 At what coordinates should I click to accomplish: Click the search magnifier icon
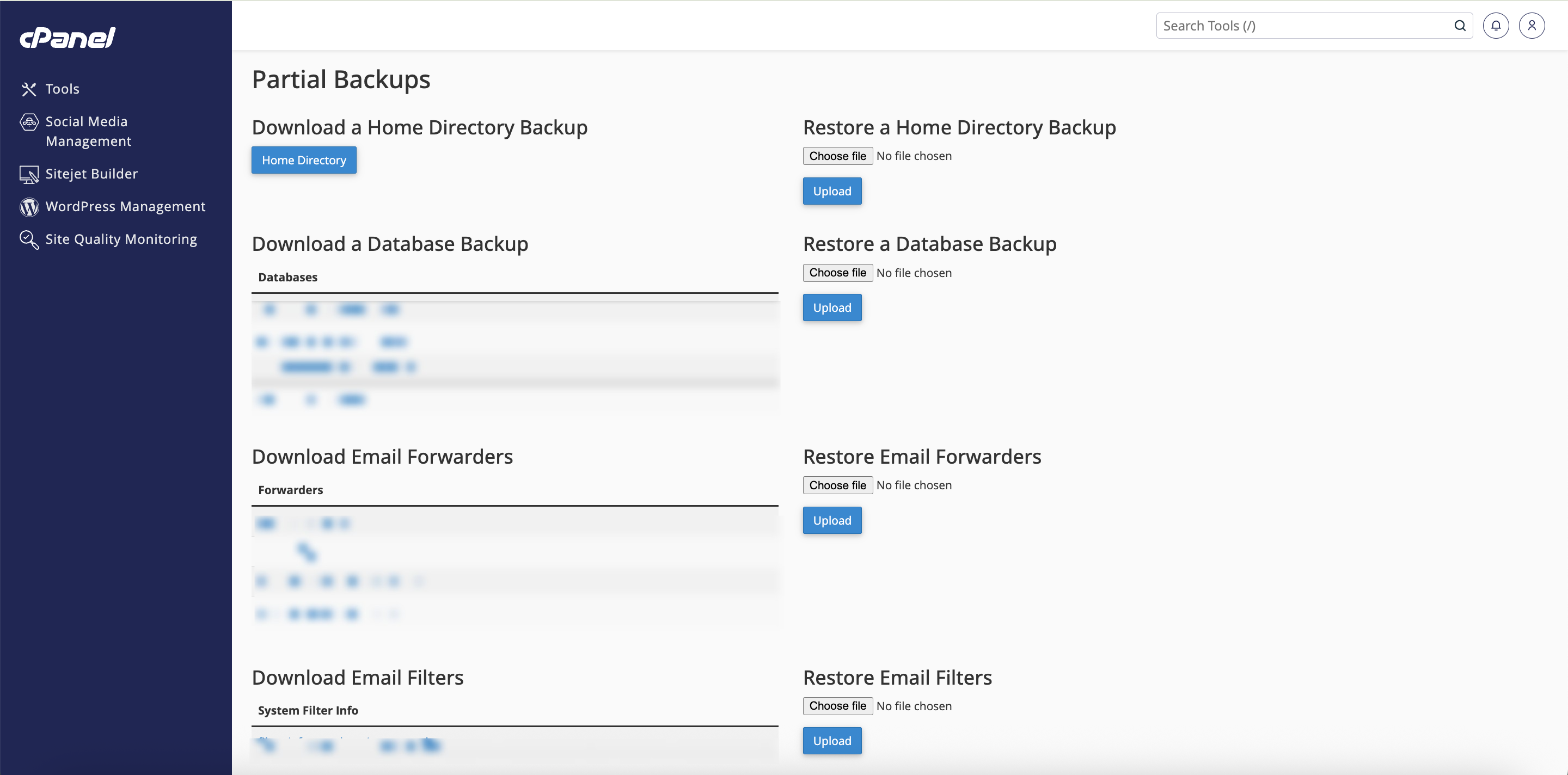1460,26
